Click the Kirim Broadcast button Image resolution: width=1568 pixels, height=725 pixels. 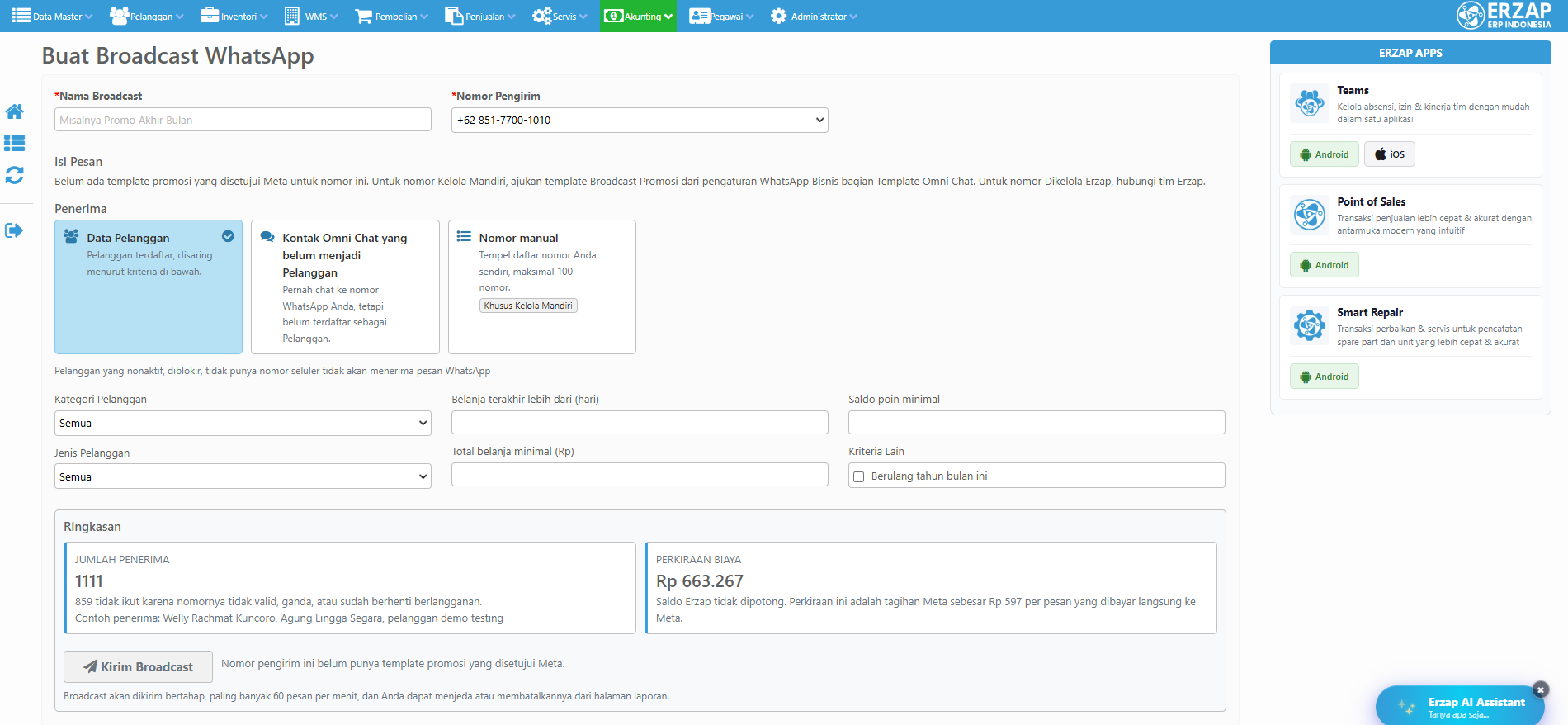(138, 666)
